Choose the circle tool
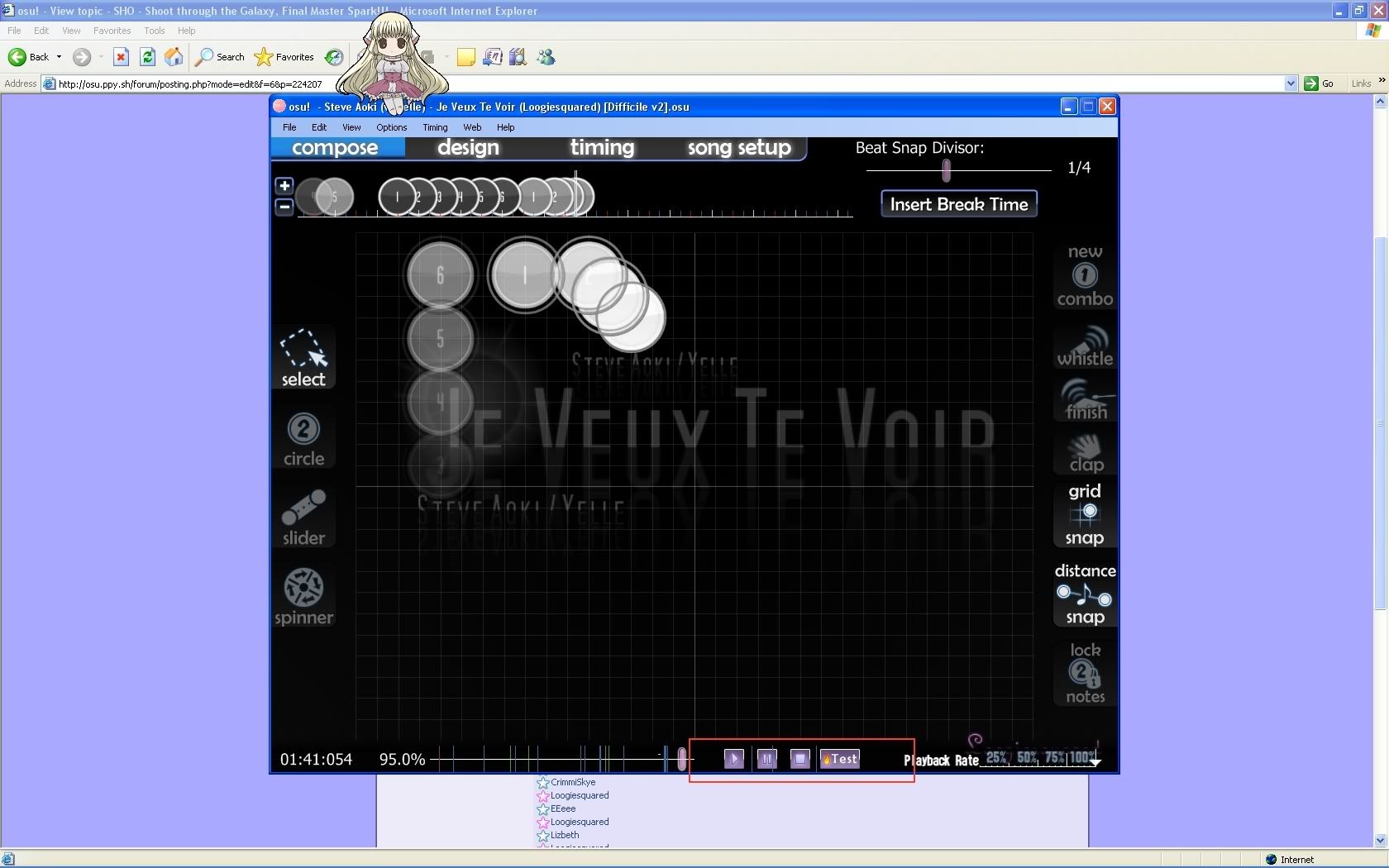The image size is (1389, 868). coord(303,440)
